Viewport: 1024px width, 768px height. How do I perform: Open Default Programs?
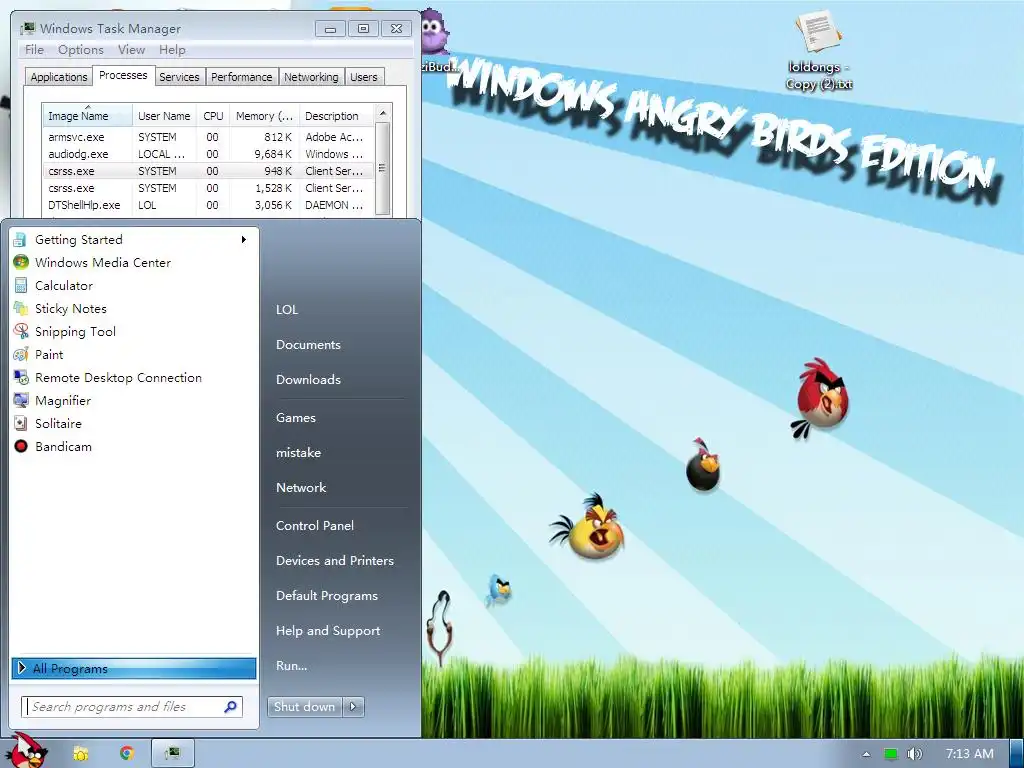pos(327,596)
